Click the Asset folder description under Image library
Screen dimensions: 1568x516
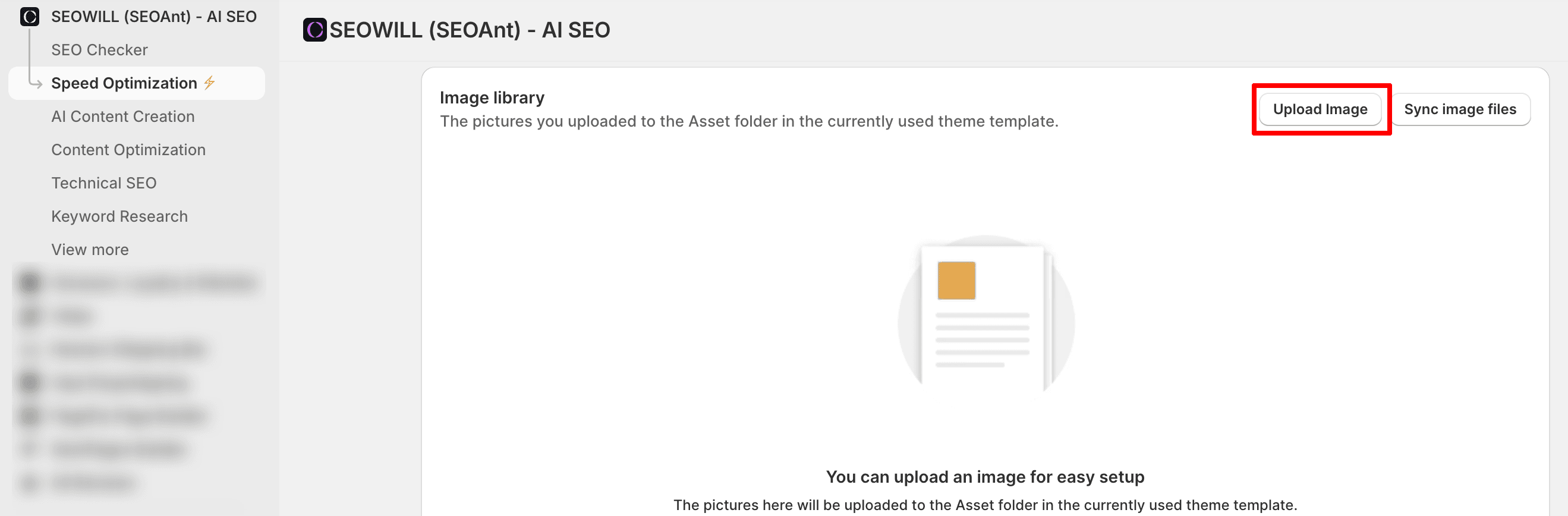click(x=749, y=121)
